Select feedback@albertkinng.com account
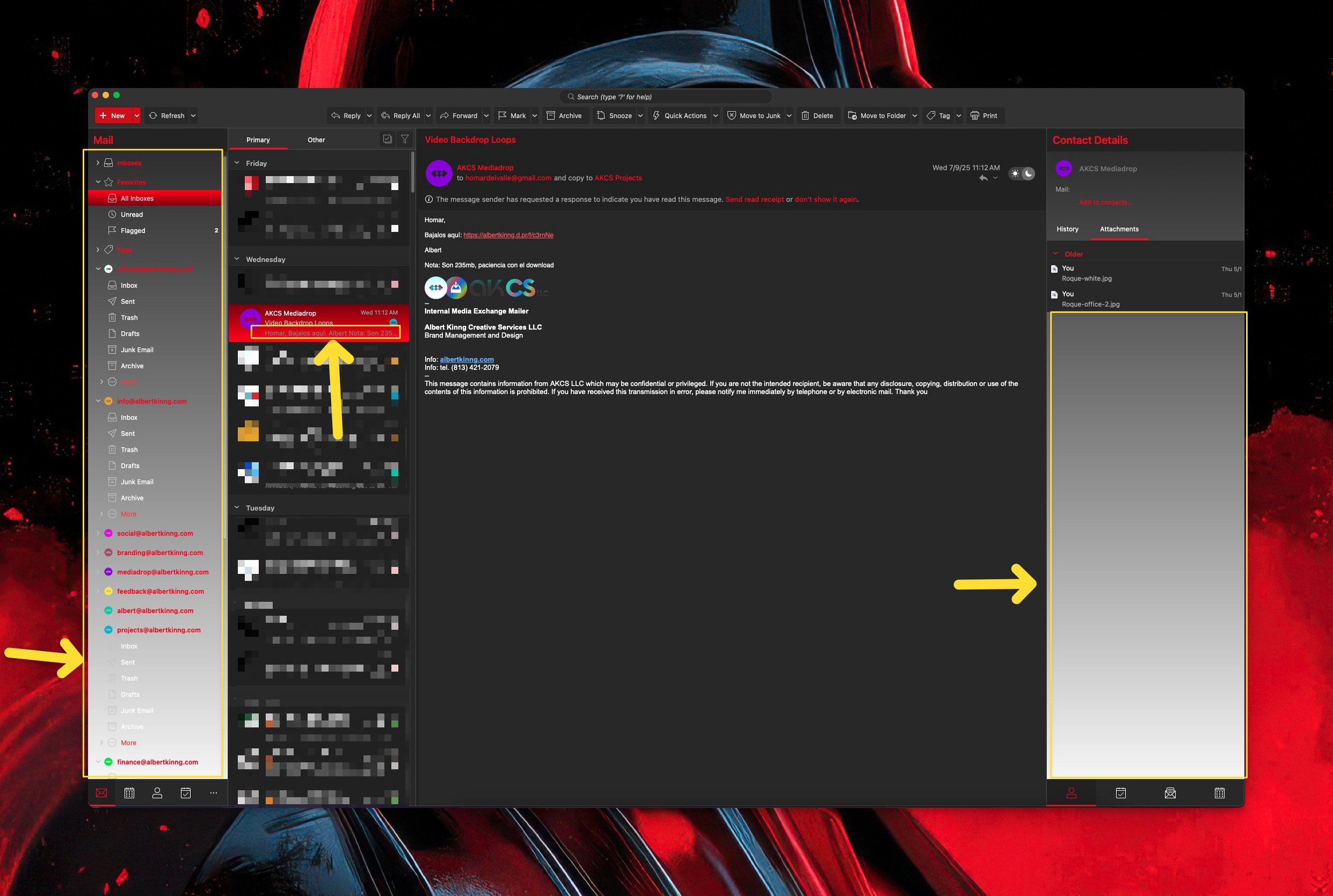The width and height of the screenshot is (1333, 896). point(160,592)
